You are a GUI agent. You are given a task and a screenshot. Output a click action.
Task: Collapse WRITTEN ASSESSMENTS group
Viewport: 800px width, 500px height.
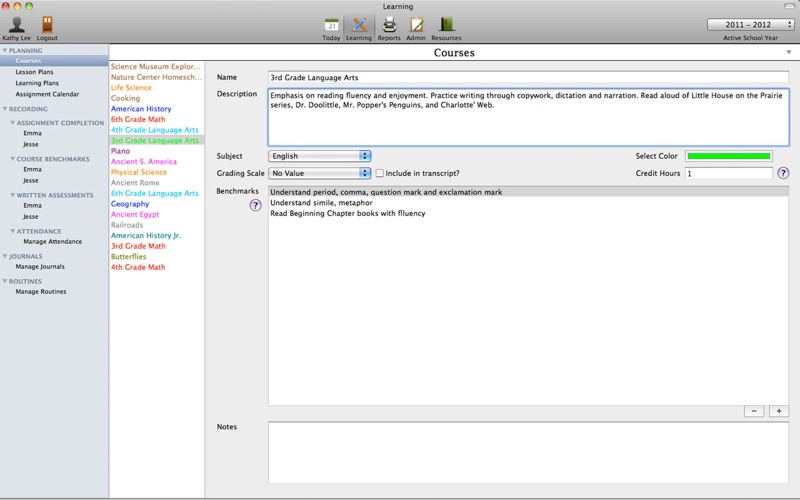pyautogui.click(x=13, y=195)
